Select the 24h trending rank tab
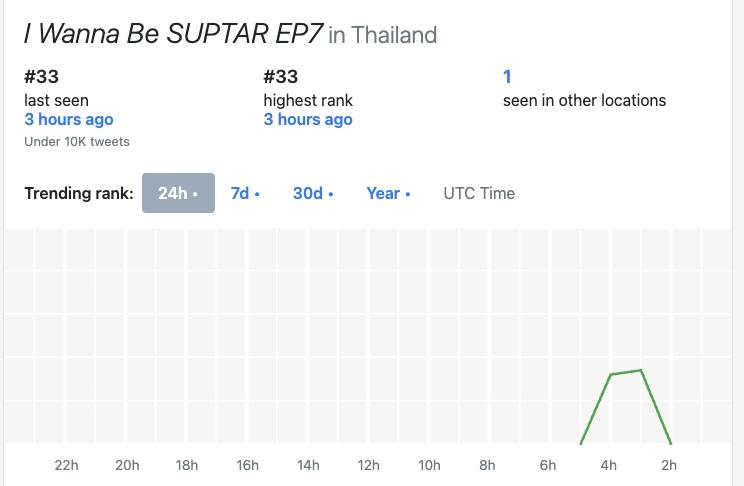The height and width of the screenshot is (486, 744). (178, 193)
